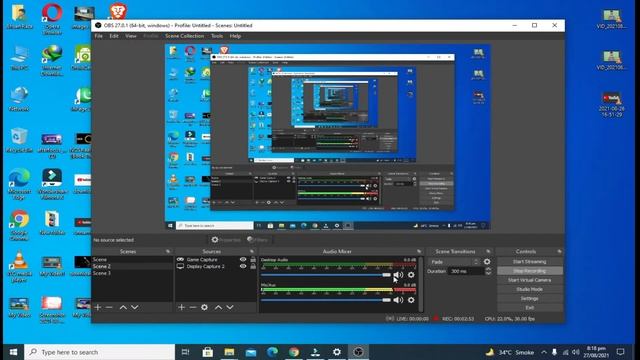The height and width of the screenshot is (360, 640).
Task: Open the VLC media player desktop icon
Action: 19,266
